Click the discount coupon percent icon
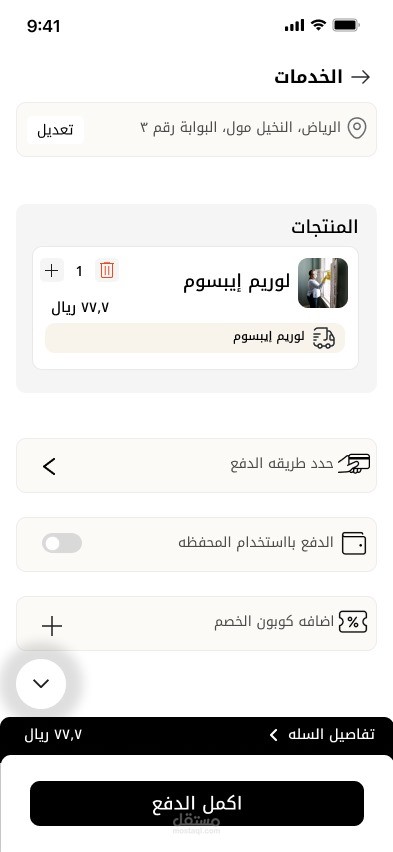This screenshot has width=393, height=852. point(353,622)
